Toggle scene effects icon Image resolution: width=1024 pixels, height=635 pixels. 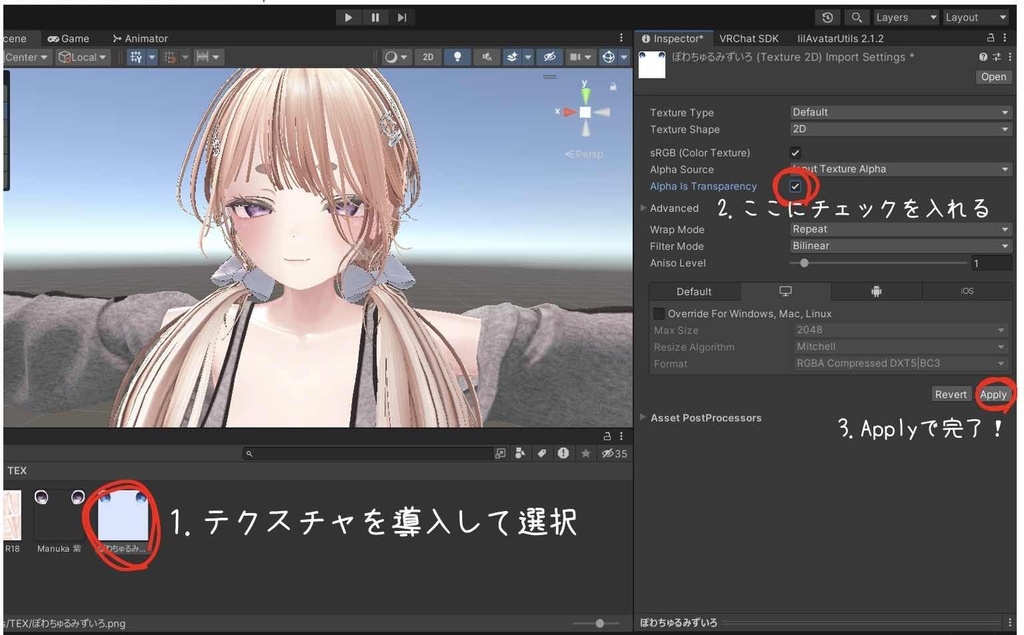pyautogui.click(x=512, y=57)
